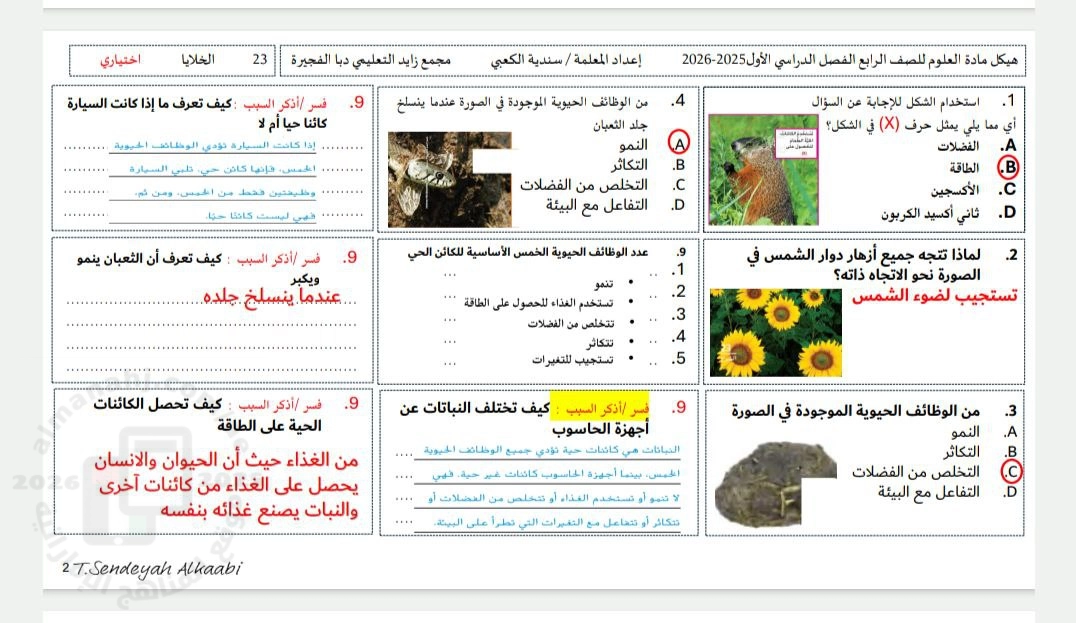The image size is (1076, 623).
Task: Select circled answer C التخلص من الفضلات in question 3
Action: point(1010,471)
